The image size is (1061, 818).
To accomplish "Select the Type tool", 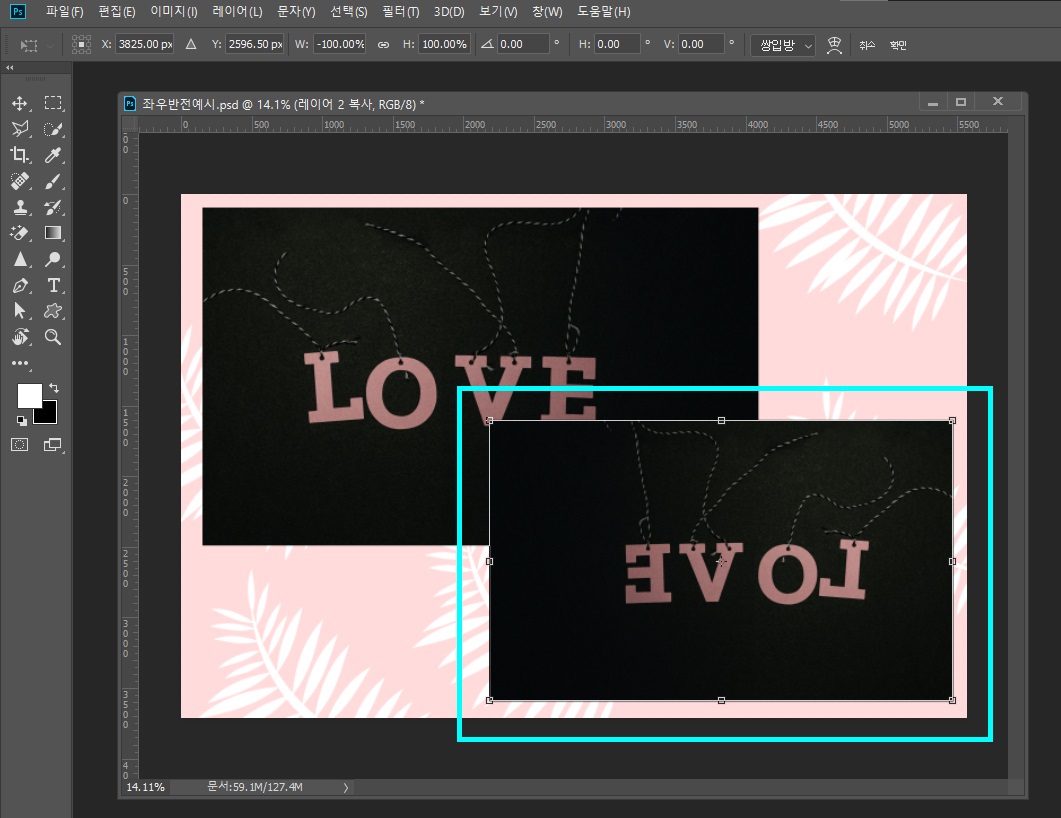I will pyautogui.click(x=53, y=286).
